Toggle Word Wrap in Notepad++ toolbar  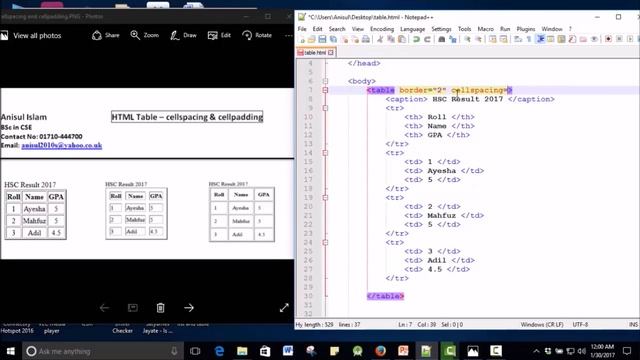pos(518,40)
